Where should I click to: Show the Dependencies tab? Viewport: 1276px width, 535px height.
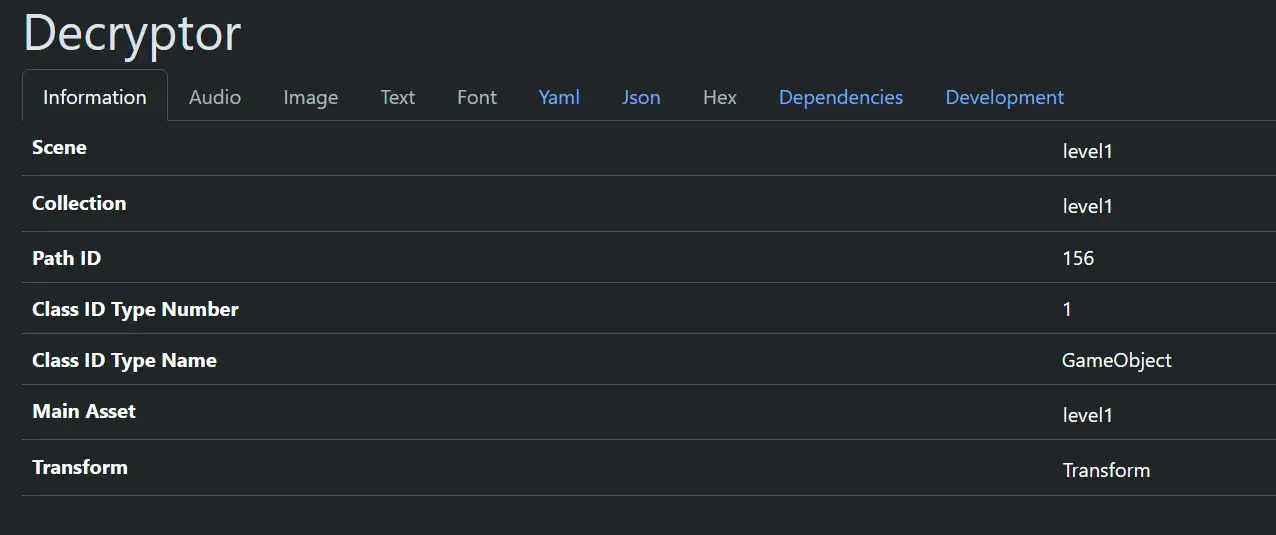(x=841, y=97)
